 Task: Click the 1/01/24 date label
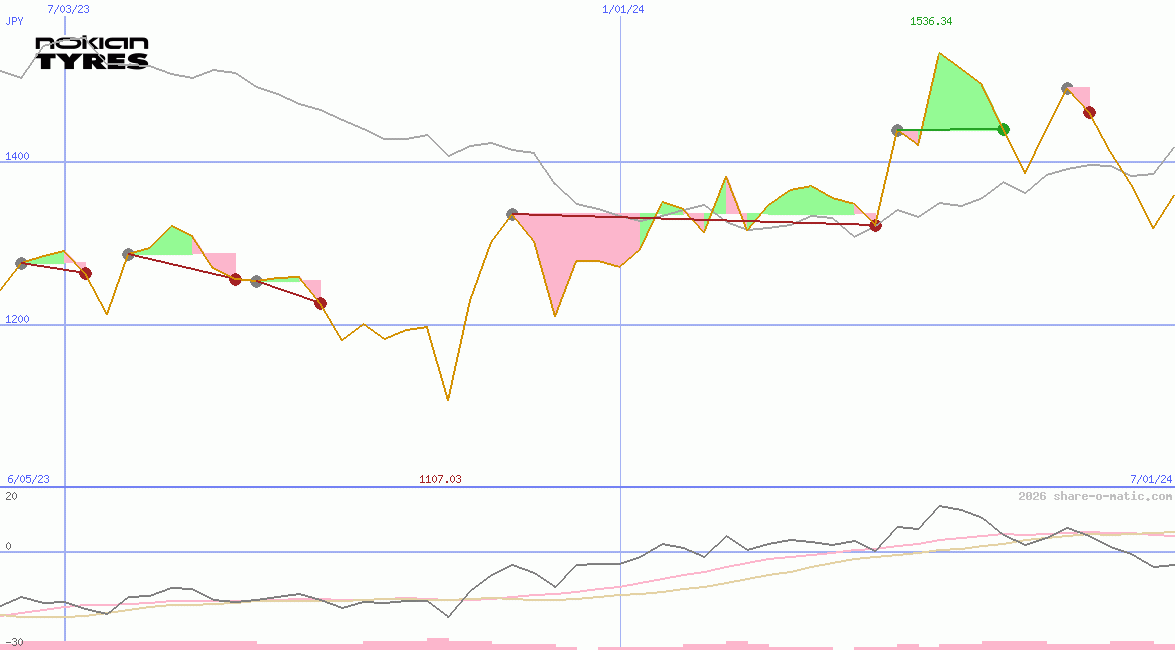point(623,9)
